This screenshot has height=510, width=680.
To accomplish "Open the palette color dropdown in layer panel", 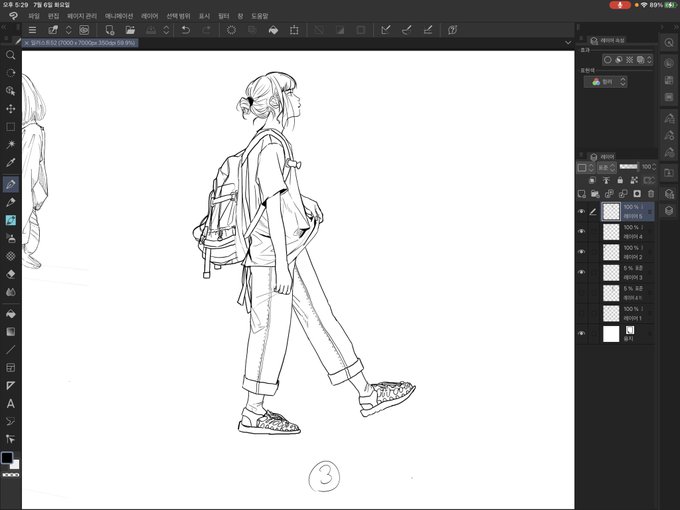I will pos(586,167).
